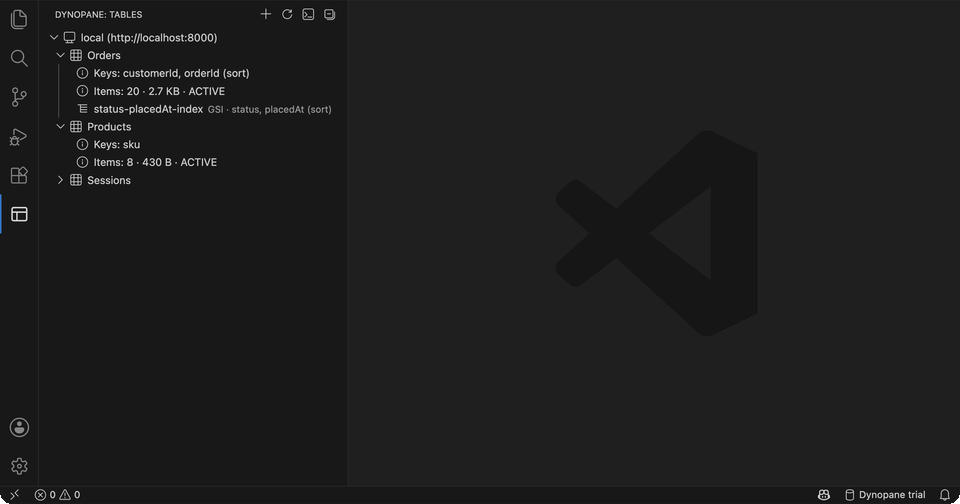Open the terminal-style icon in Dynopane header
The image size is (960, 504).
coord(308,14)
